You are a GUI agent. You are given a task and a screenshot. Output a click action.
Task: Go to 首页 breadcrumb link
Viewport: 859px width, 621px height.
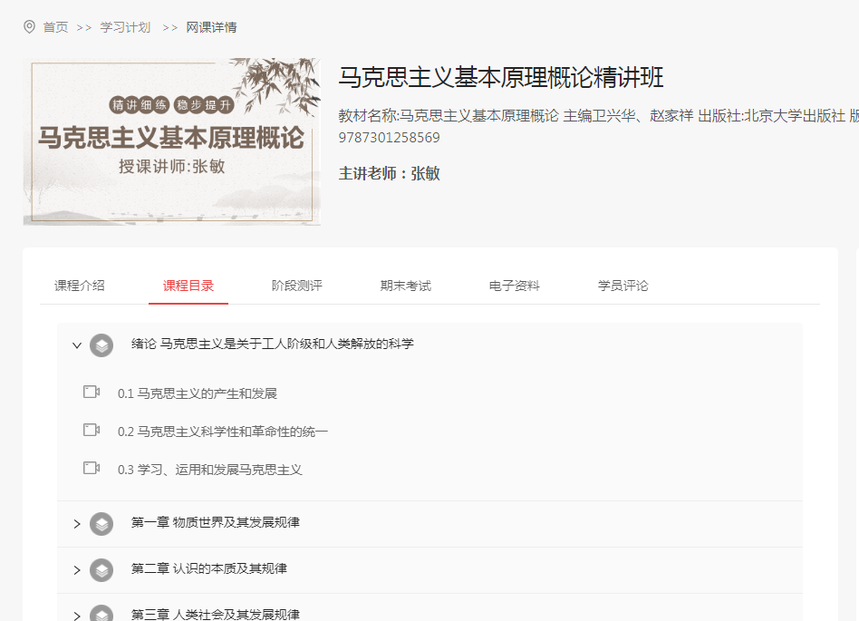point(55,27)
